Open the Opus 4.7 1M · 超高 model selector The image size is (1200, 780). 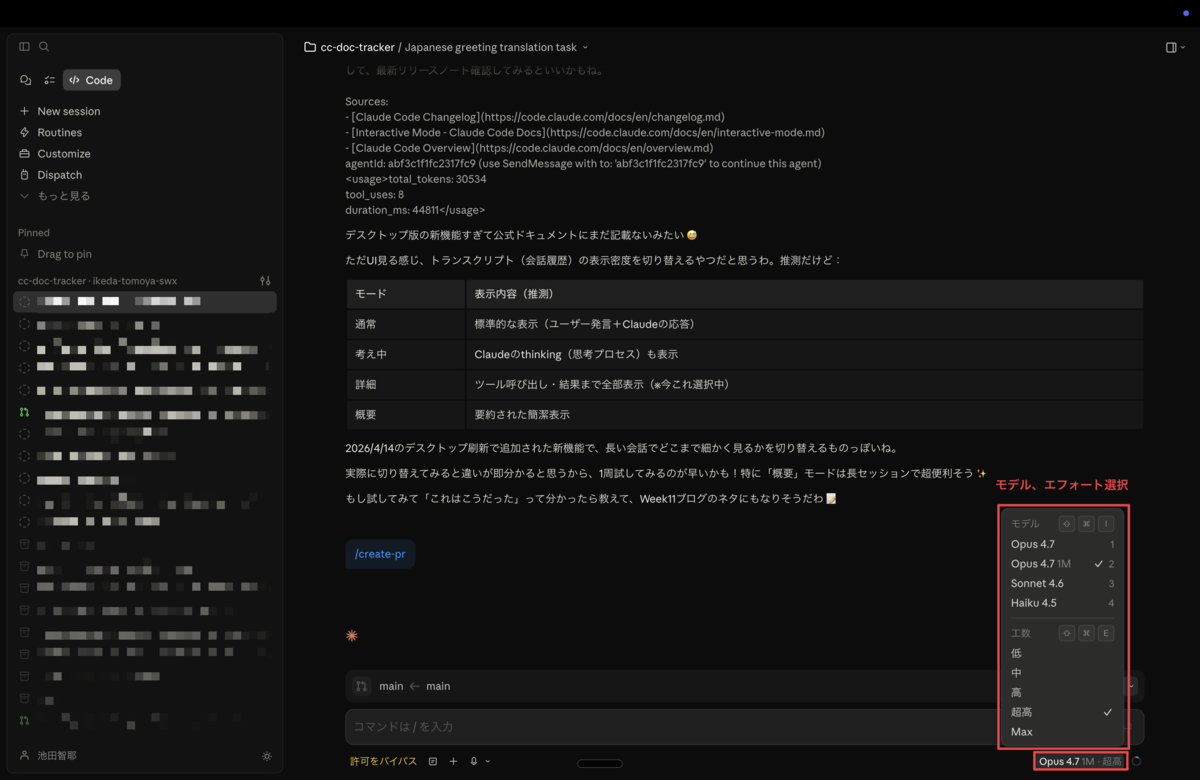1080,761
